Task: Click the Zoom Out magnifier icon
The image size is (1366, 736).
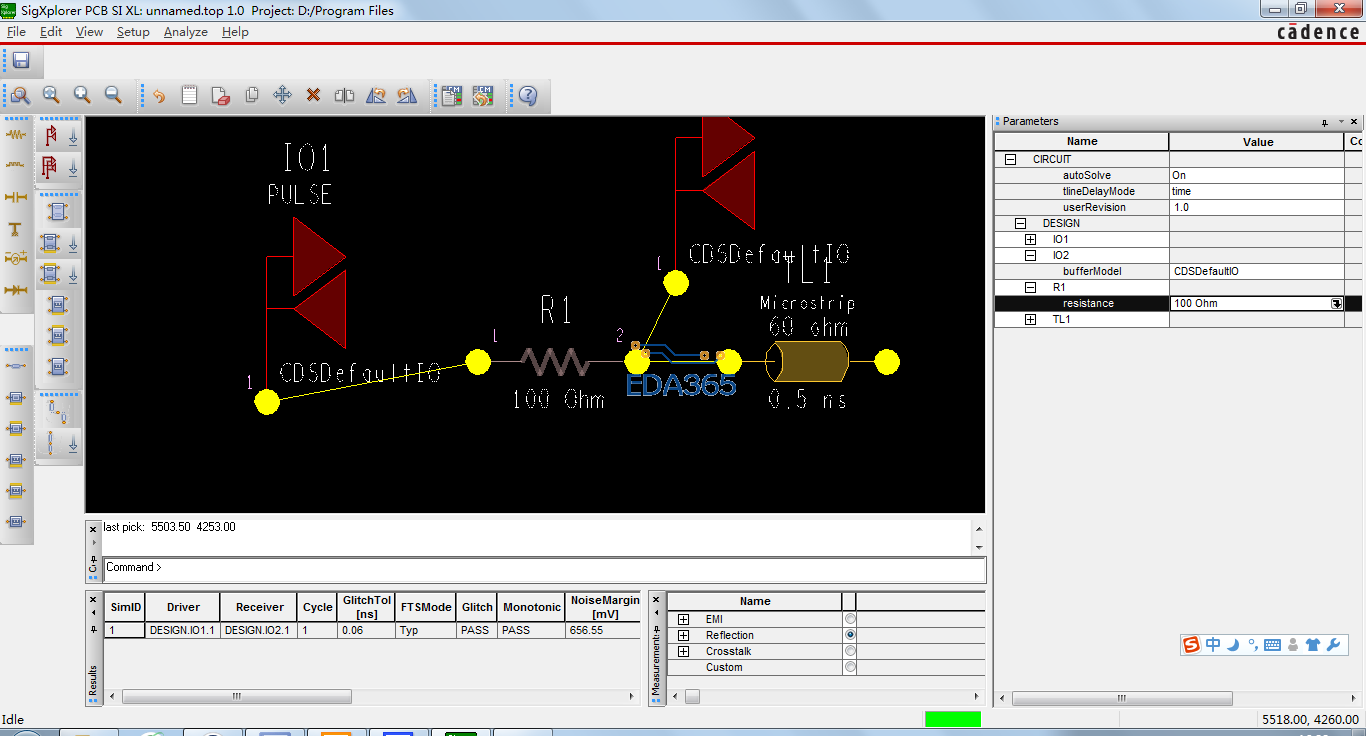Action: [113, 95]
